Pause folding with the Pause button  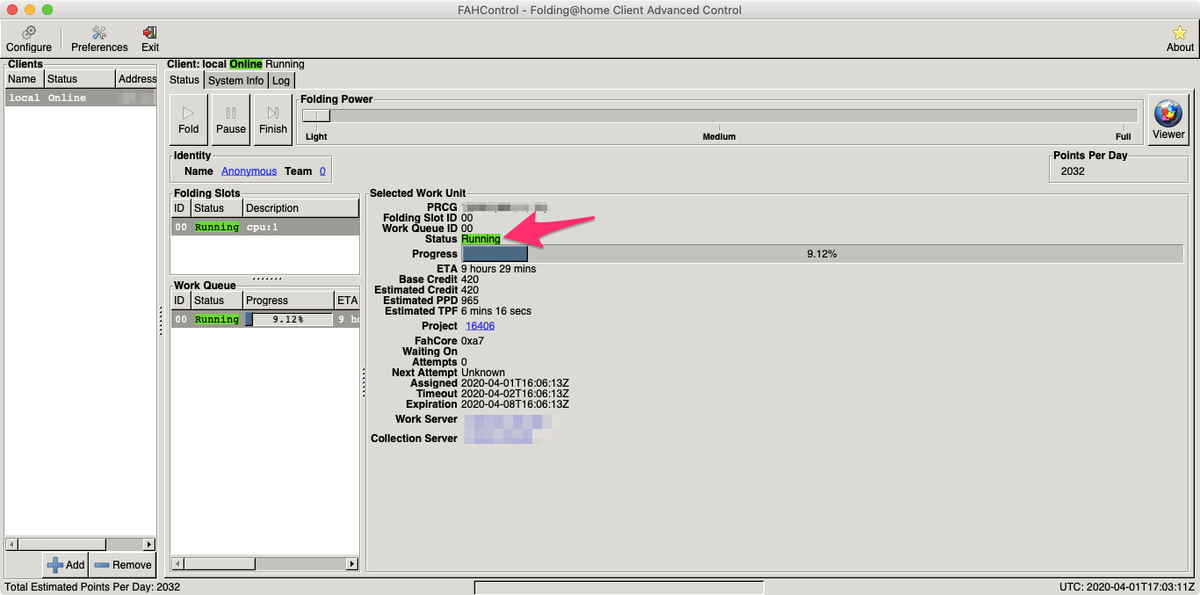pyautogui.click(x=231, y=120)
